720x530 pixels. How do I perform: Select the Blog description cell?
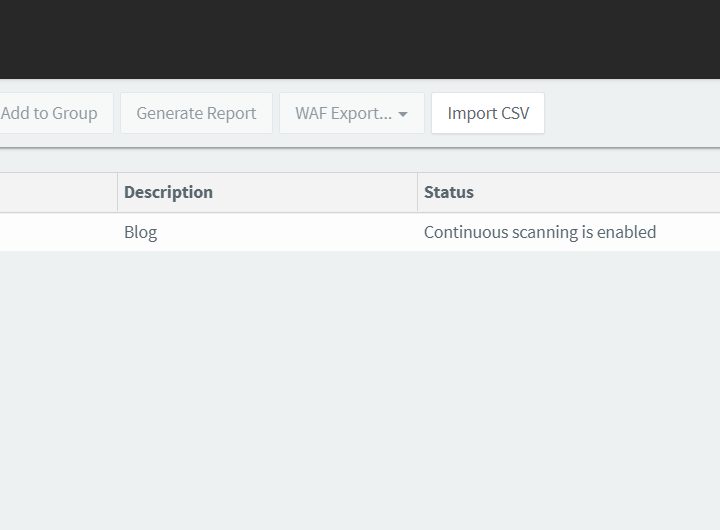pyautogui.click(x=268, y=232)
